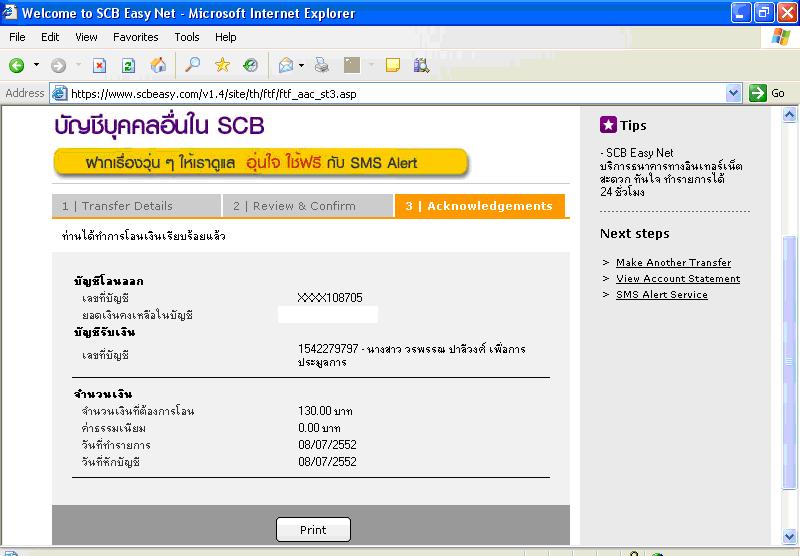Open the File menu
This screenshot has width=800, height=556.
[x=17, y=37]
